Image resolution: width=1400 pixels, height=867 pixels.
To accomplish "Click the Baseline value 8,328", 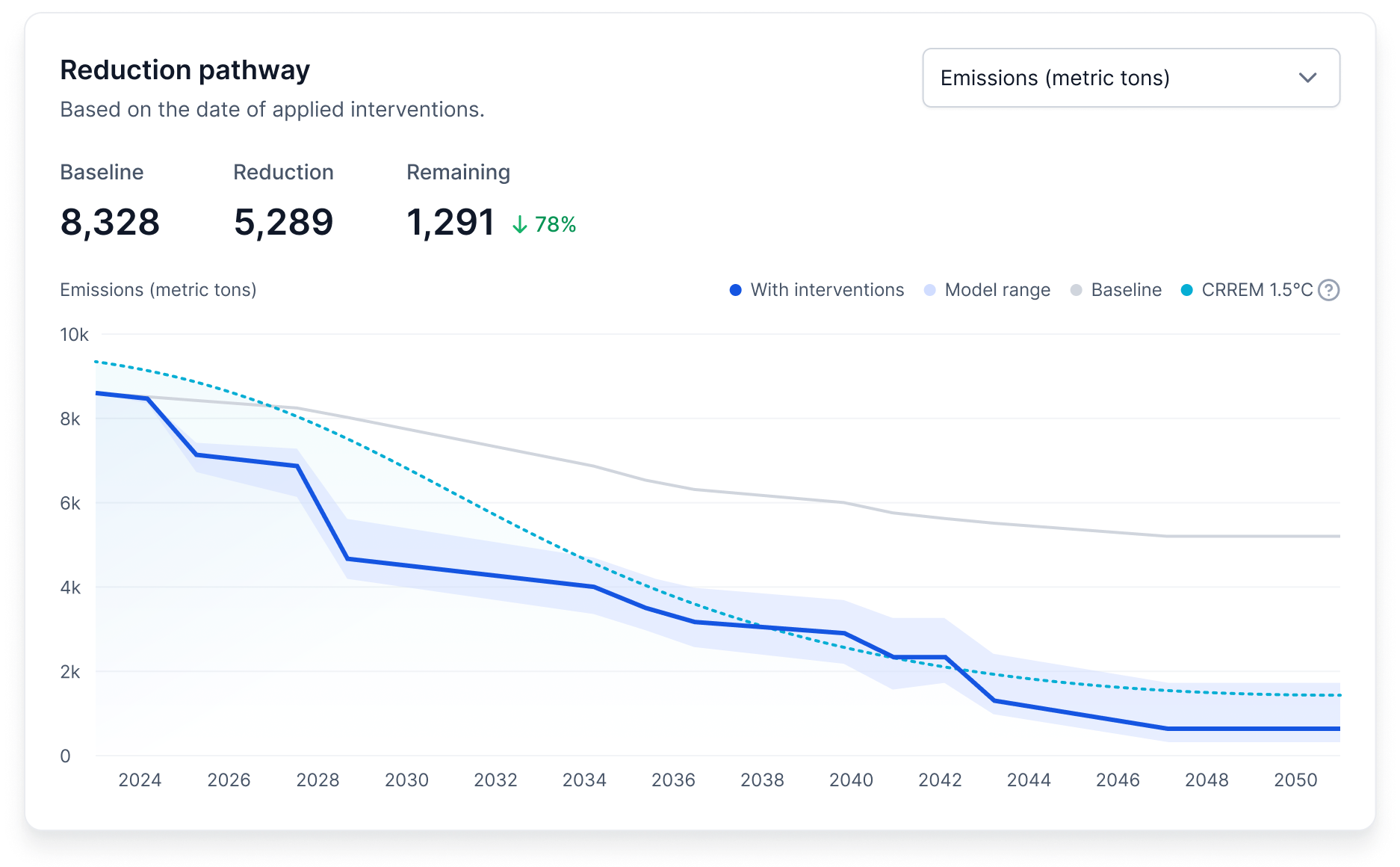I will pos(110,223).
